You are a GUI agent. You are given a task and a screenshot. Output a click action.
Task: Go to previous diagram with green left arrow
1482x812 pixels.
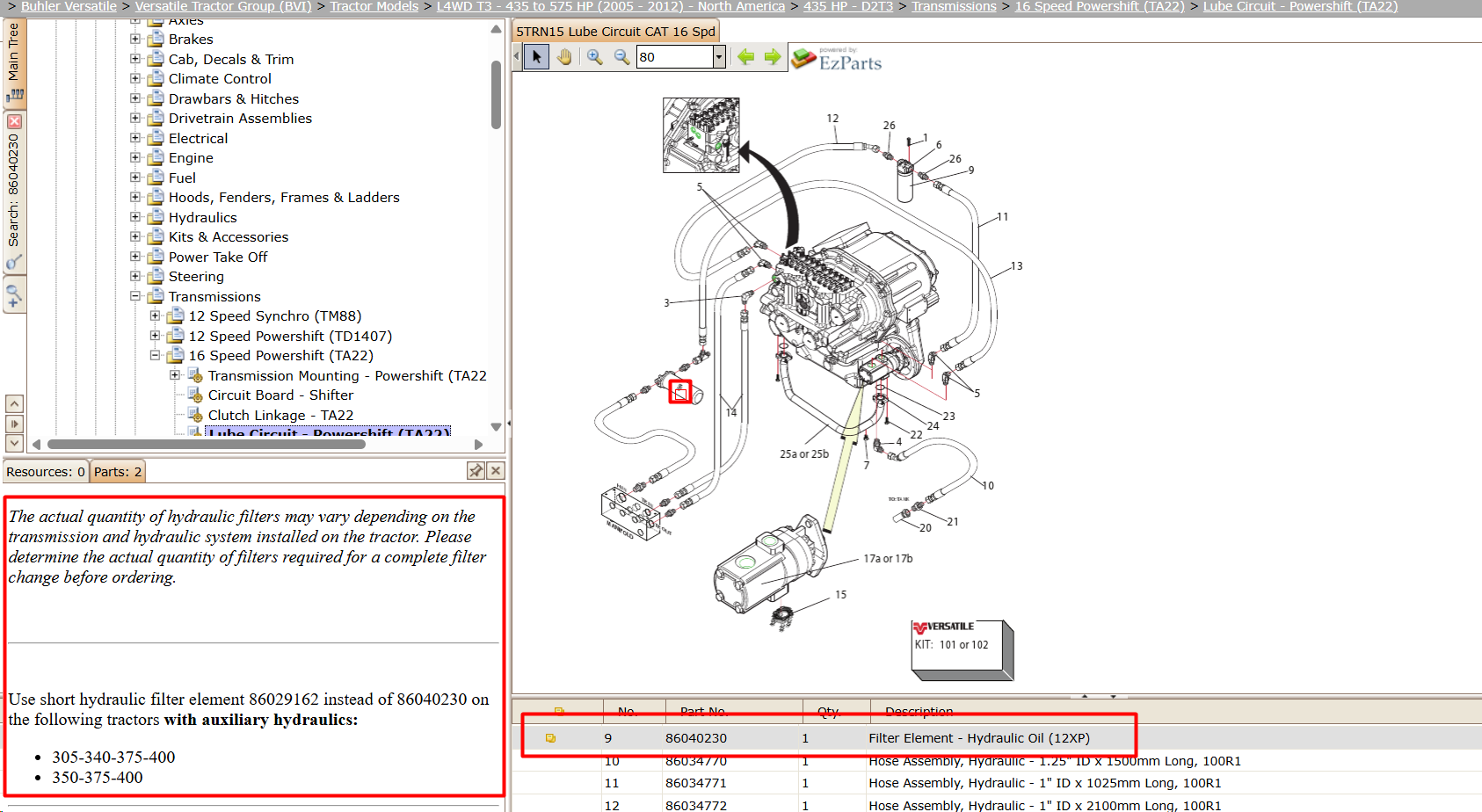(746, 57)
